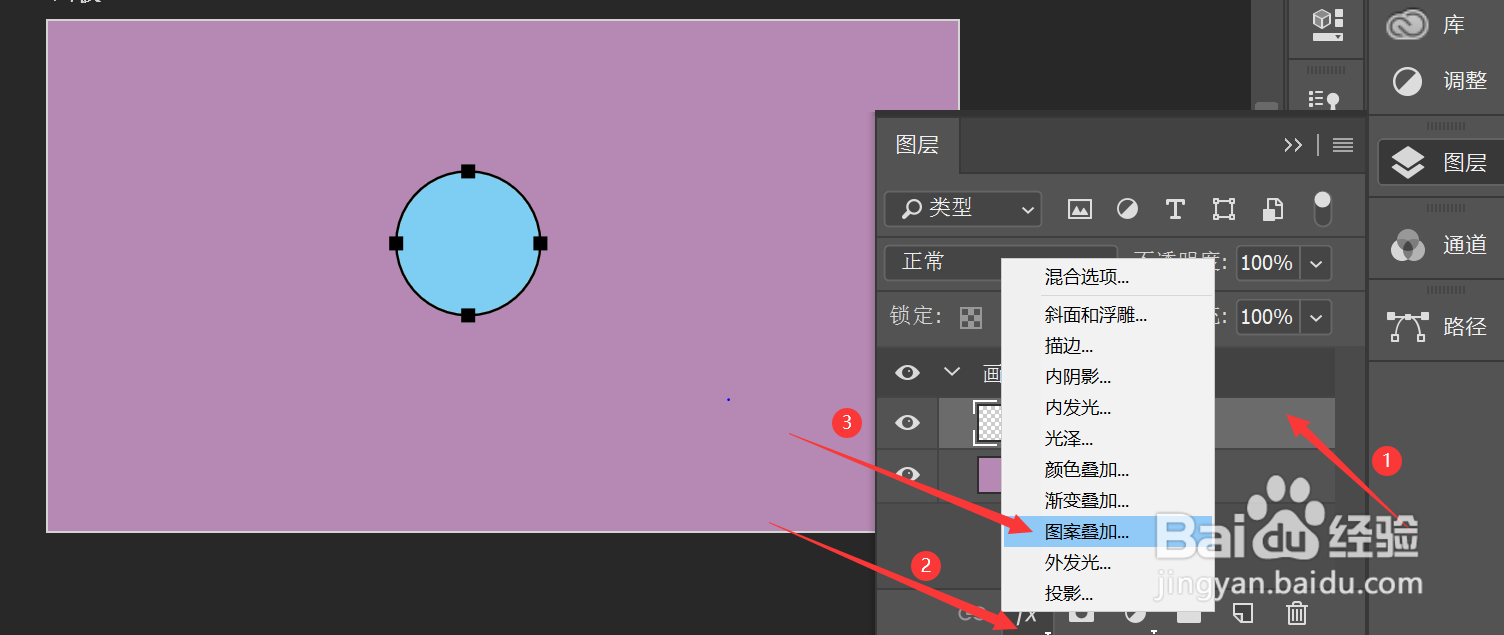Click the right anchor point of the circle

pos(540,243)
